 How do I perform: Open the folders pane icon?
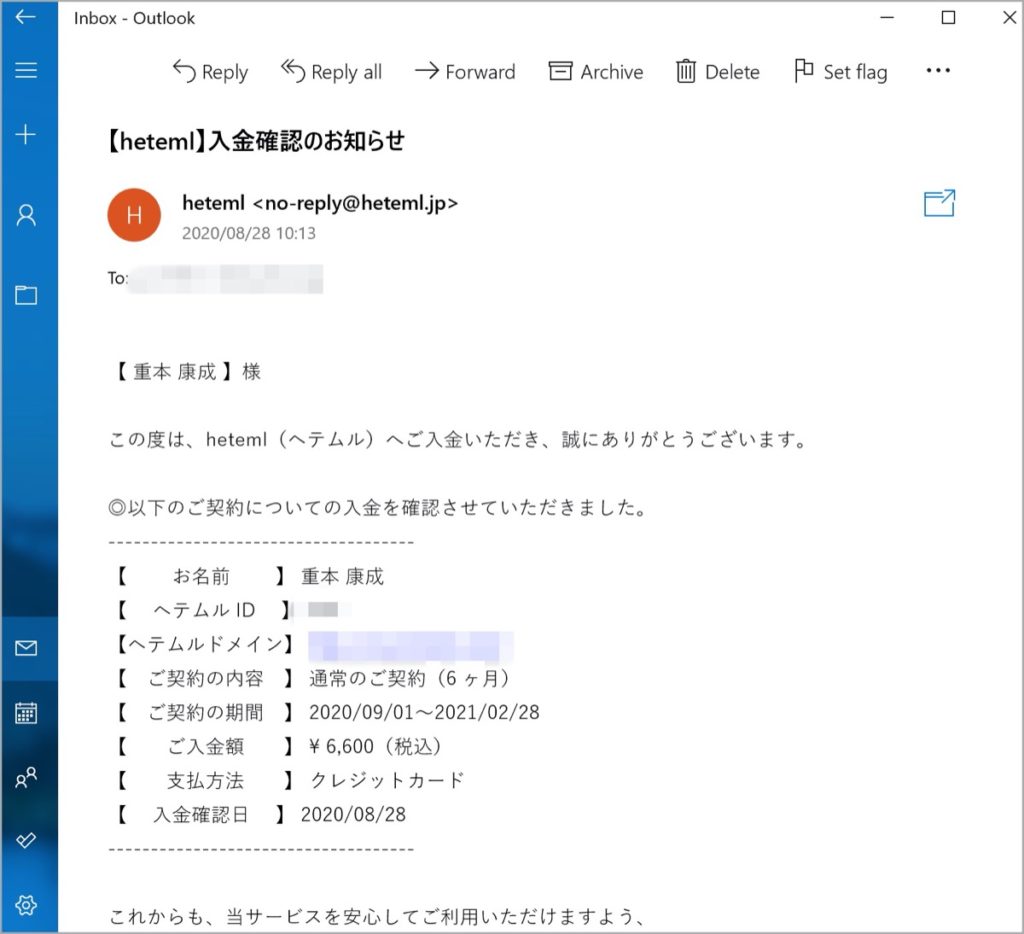point(25,295)
